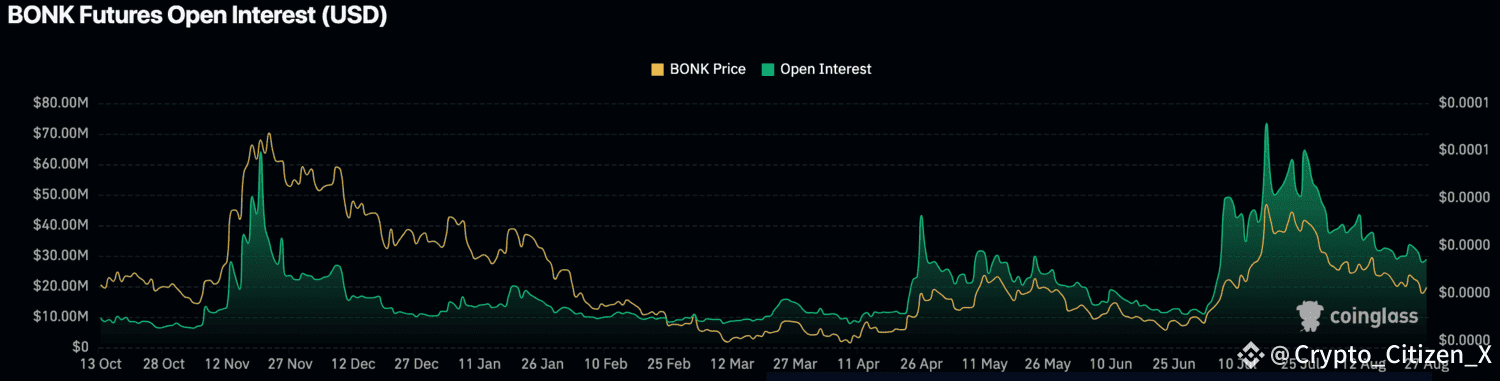Select the chart title BONK Futures Open Interest
The height and width of the screenshot is (381, 1500).
click(197, 15)
